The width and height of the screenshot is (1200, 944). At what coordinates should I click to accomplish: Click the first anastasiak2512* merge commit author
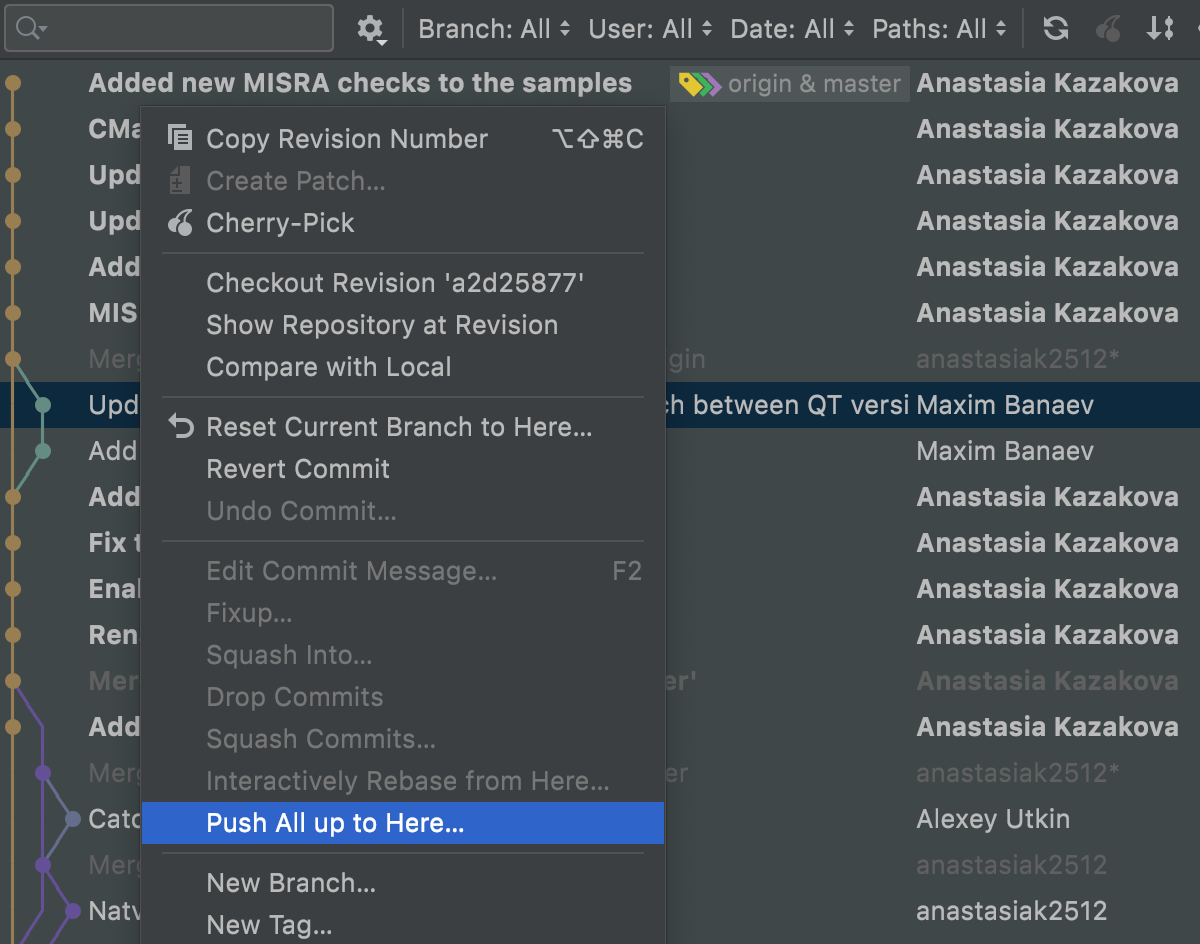point(1018,359)
